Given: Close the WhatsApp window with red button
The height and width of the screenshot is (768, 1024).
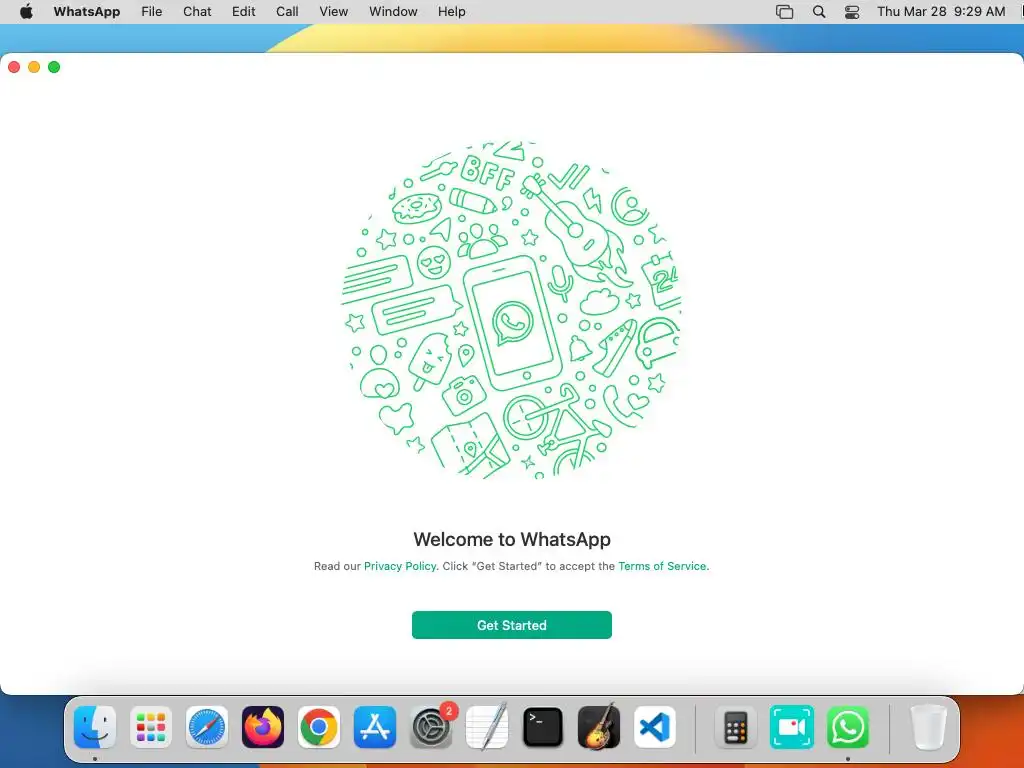Looking at the screenshot, I should pos(14,67).
